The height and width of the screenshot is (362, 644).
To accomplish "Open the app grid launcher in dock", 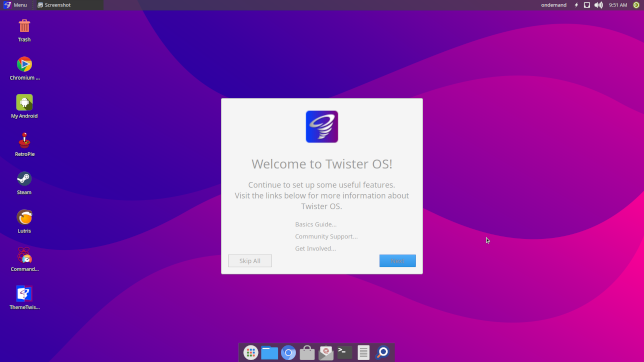I will tap(251, 353).
